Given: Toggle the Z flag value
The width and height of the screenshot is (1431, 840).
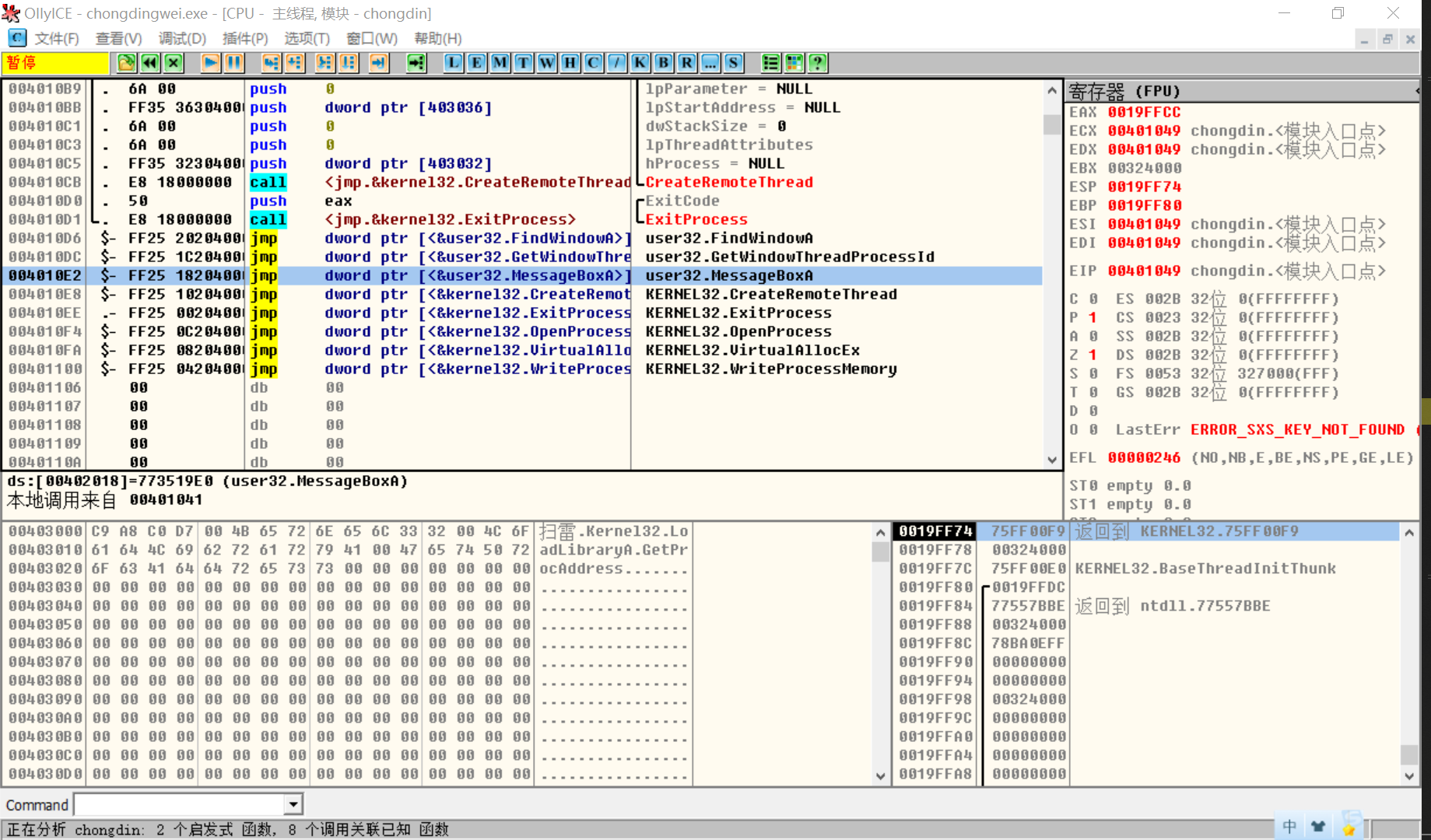Looking at the screenshot, I should [x=1093, y=355].
